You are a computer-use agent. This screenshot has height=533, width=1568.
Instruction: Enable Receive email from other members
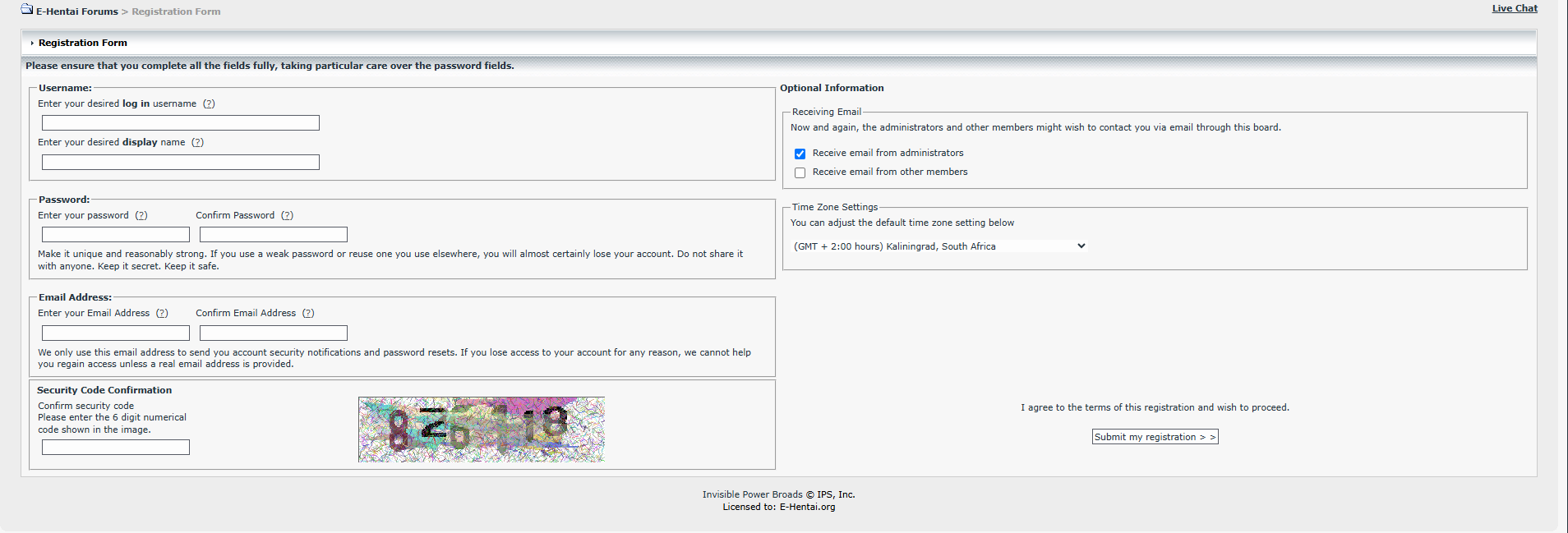click(x=800, y=172)
